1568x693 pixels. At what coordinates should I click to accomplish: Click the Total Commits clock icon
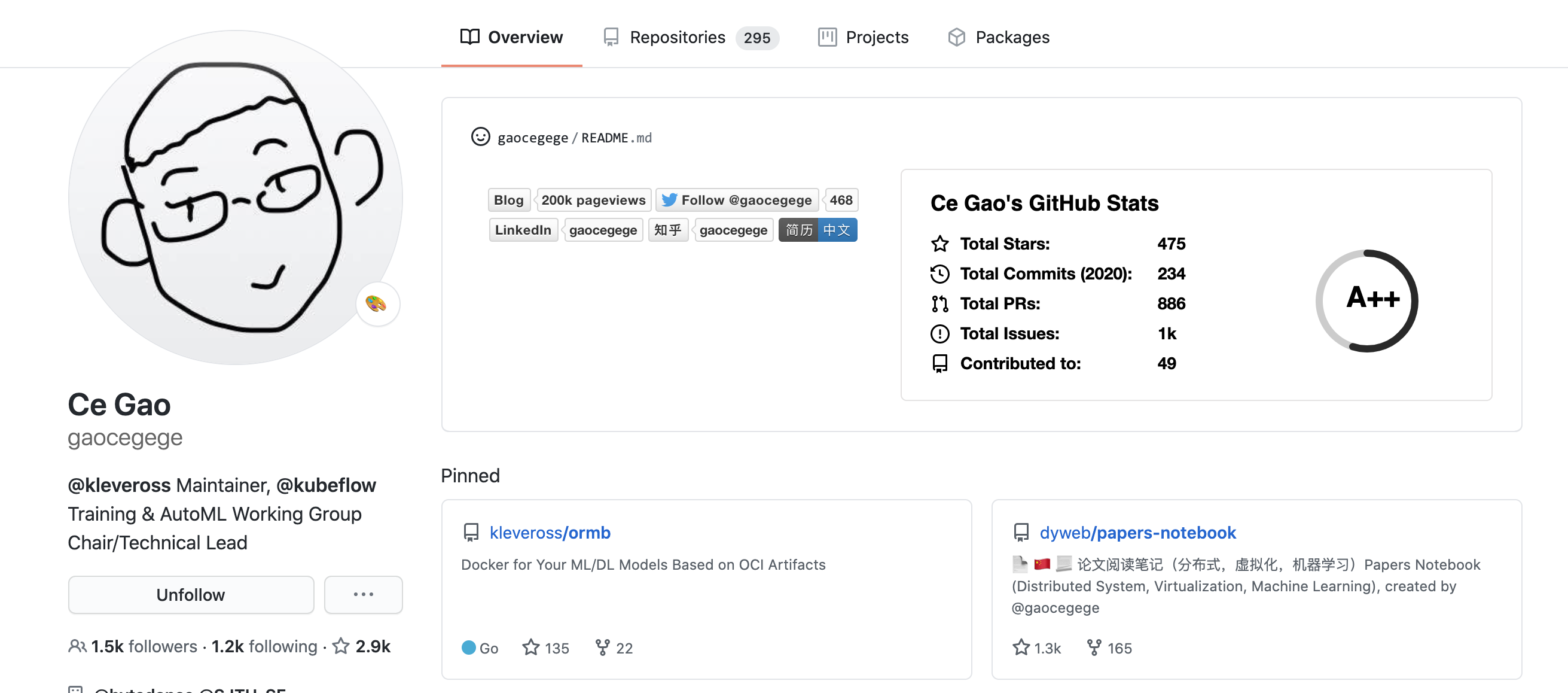940,273
